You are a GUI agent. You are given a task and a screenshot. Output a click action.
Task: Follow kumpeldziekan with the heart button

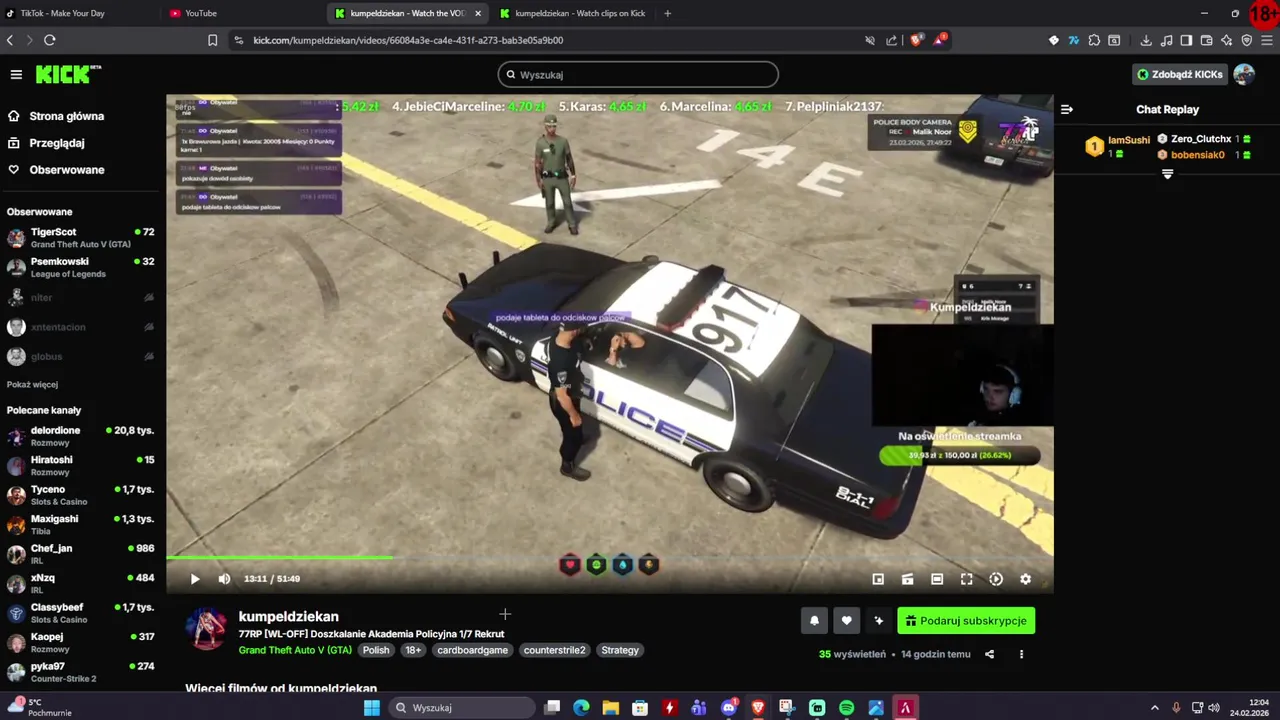[846, 621]
